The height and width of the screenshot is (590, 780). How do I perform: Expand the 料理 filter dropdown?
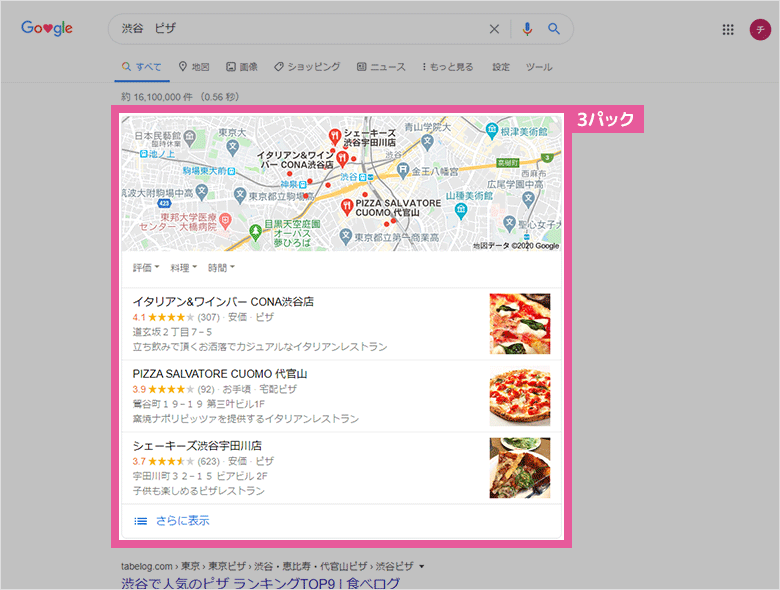[184, 268]
